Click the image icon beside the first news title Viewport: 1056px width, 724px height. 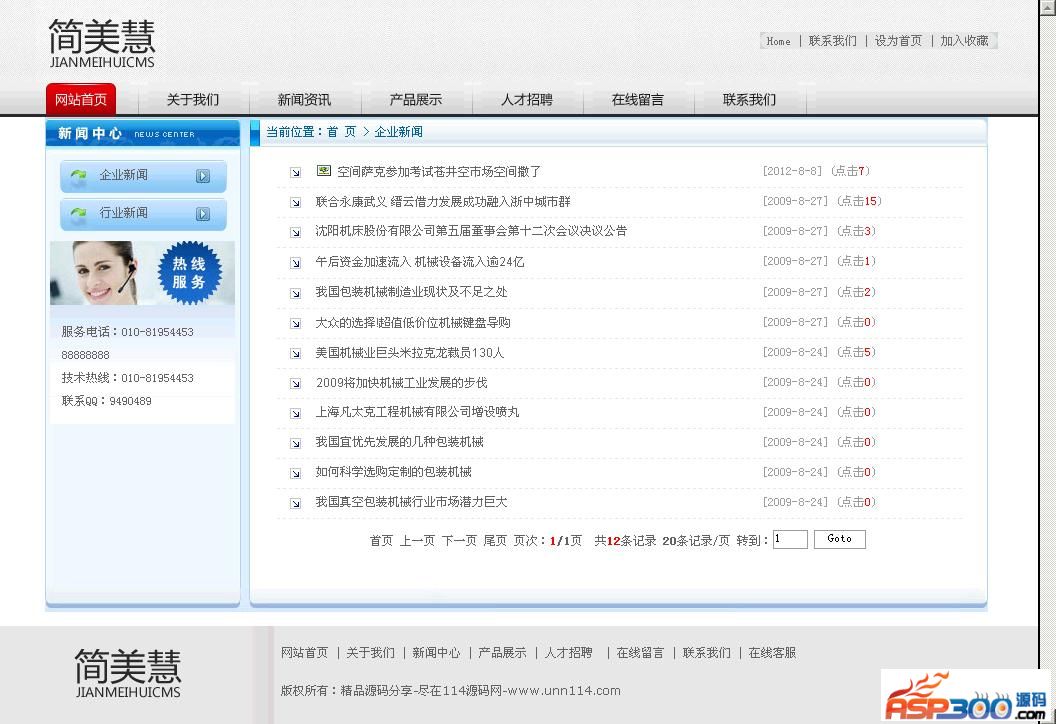[x=323, y=171]
